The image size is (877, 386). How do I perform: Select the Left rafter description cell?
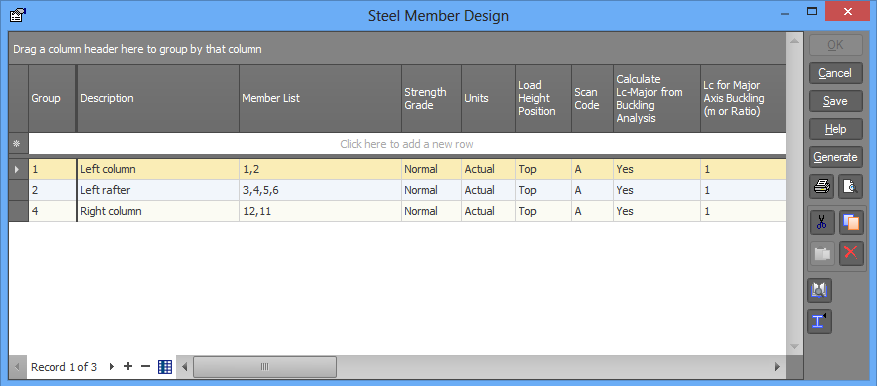(158, 190)
